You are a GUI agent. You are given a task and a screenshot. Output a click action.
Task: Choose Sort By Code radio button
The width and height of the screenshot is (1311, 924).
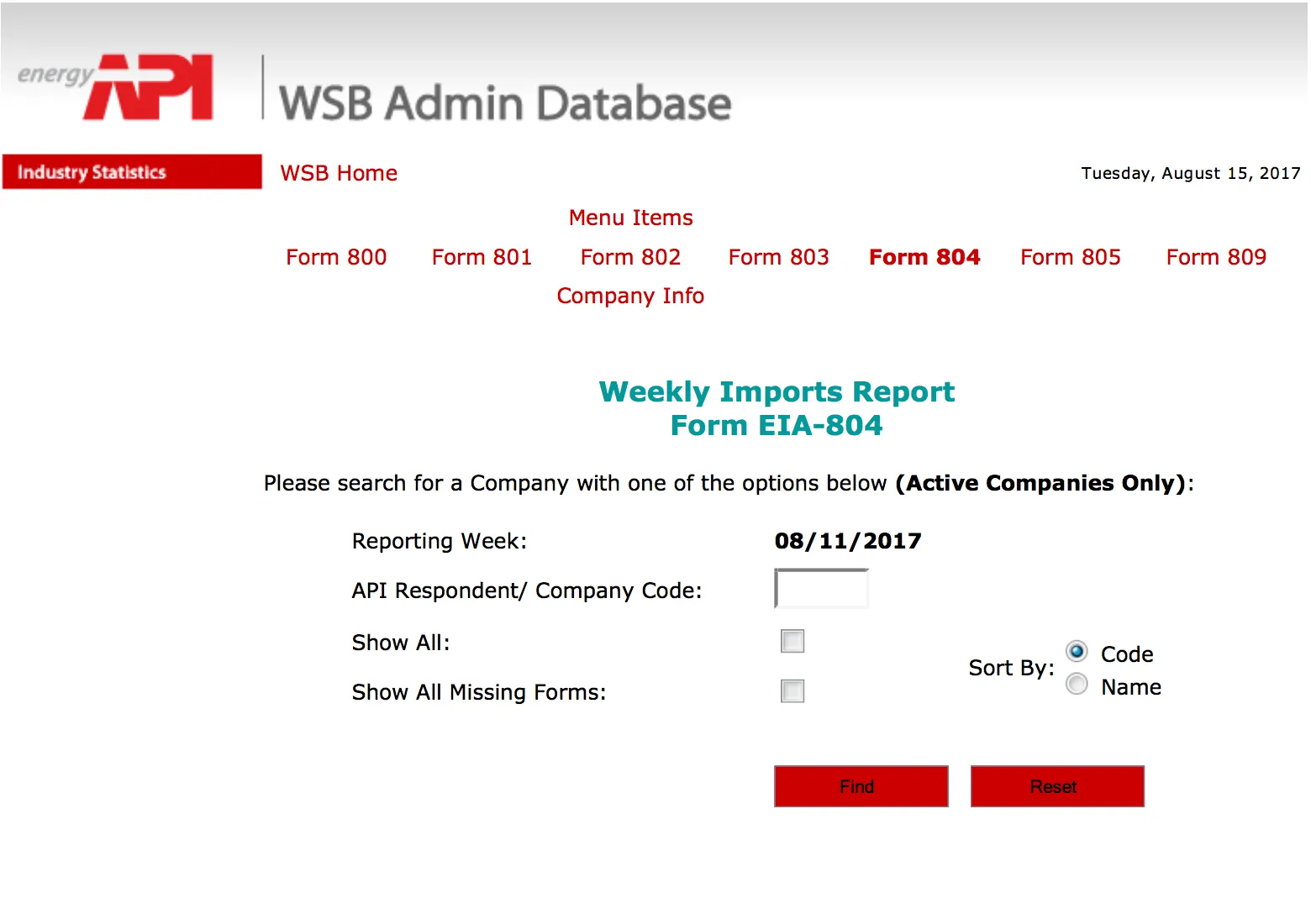point(1077,652)
